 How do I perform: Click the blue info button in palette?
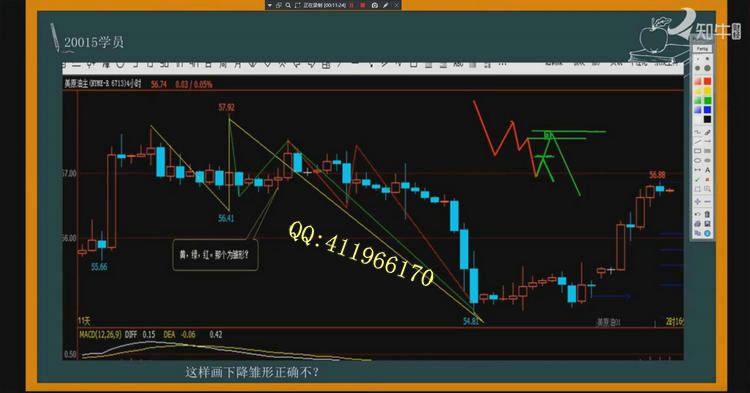coord(707,233)
